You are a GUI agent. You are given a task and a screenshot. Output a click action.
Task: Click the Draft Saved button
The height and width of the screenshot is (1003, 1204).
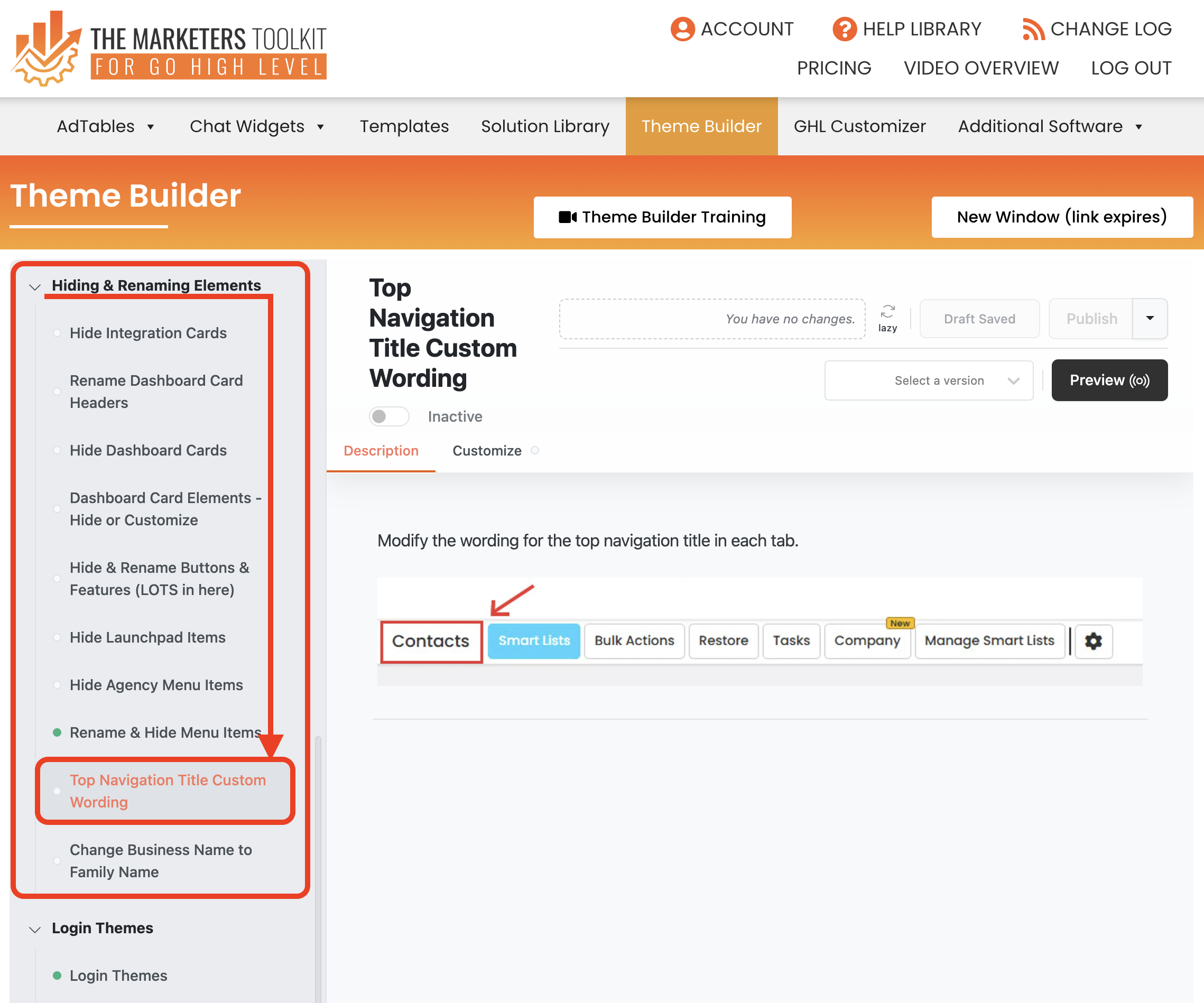(979, 319)
